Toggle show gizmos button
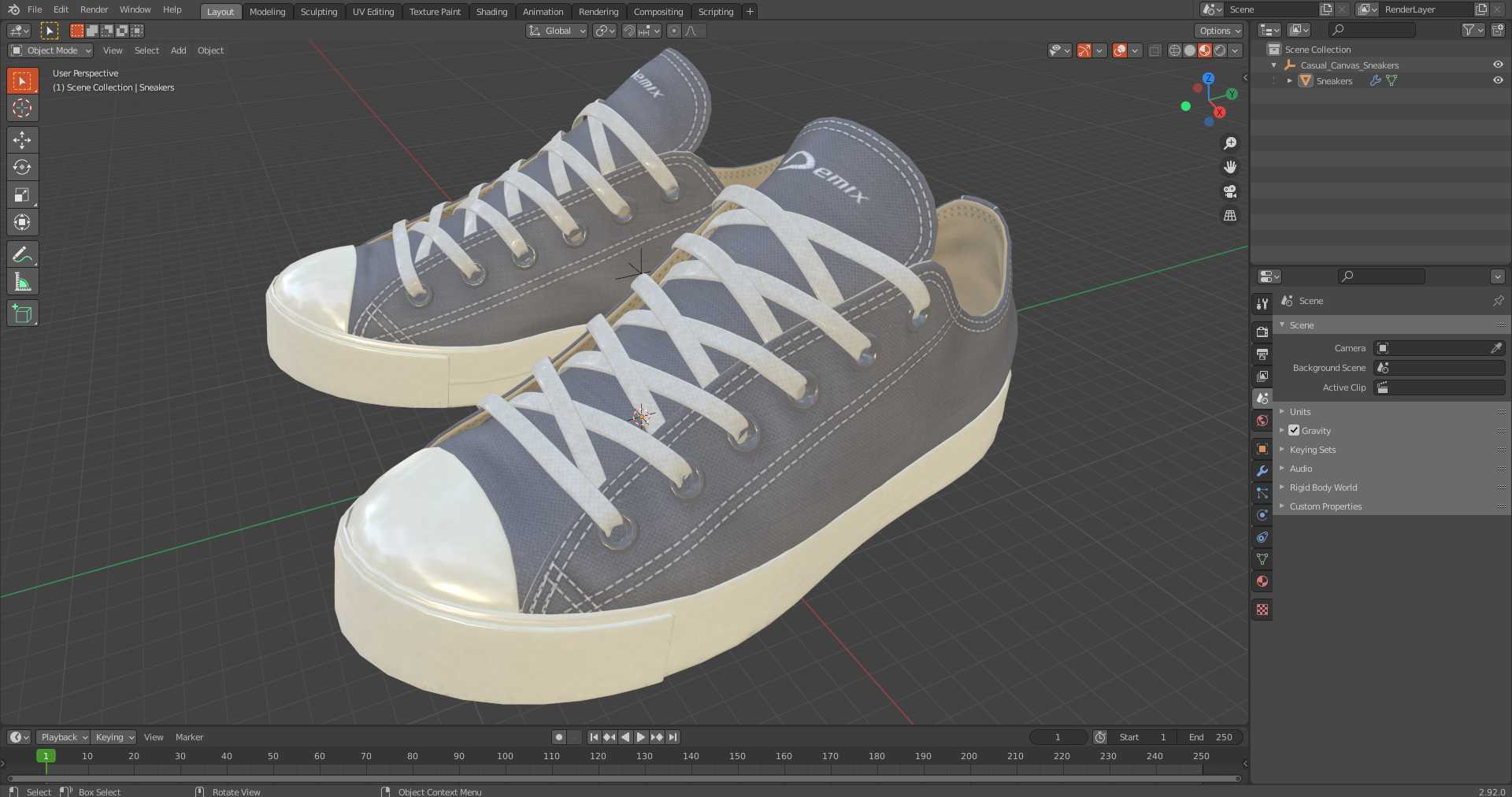This screenshot has height=797, width=1512. click(1084, 50)
